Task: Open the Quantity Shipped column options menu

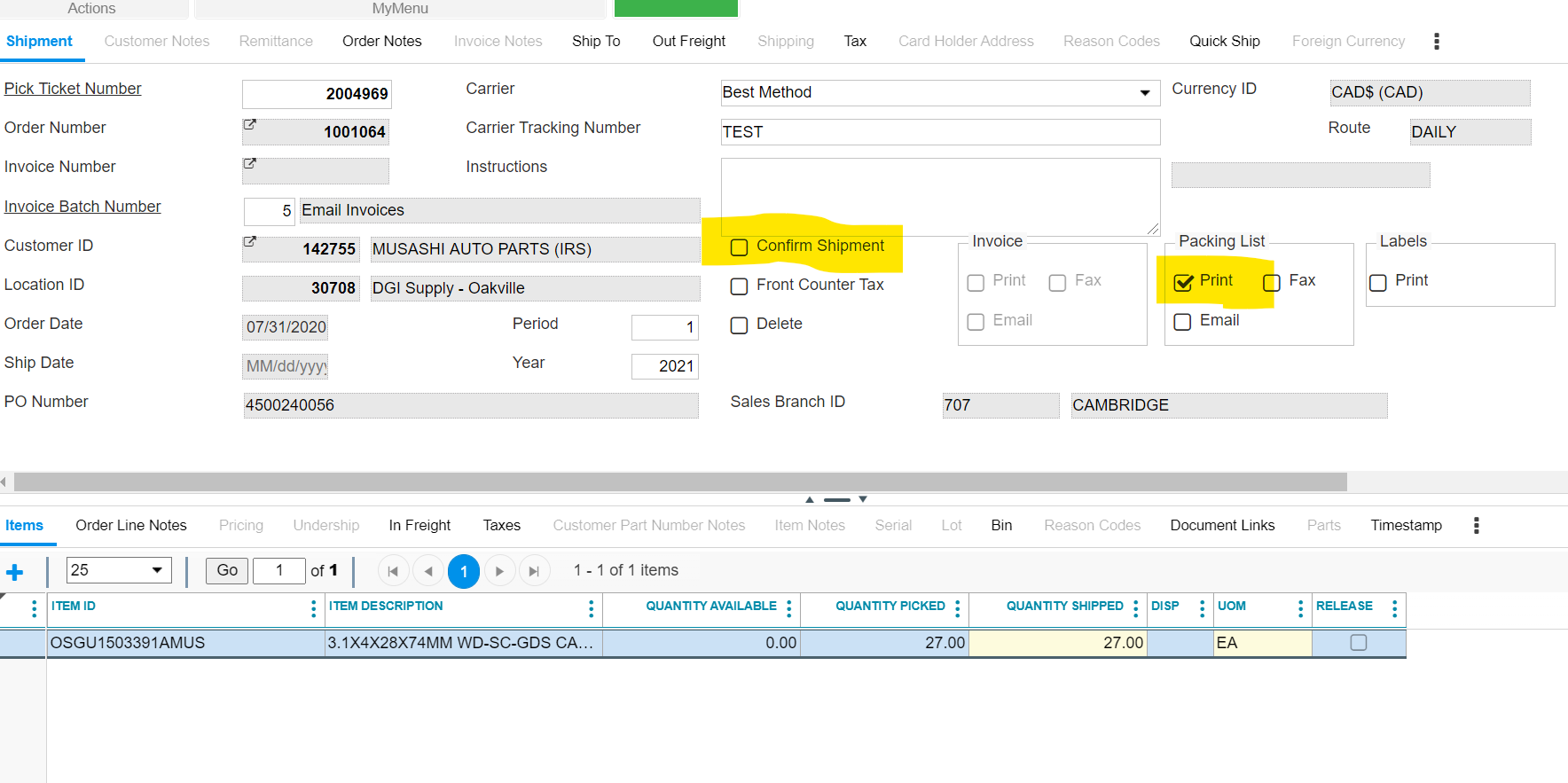Action: pyautogui.click(x=1135, y=608)
